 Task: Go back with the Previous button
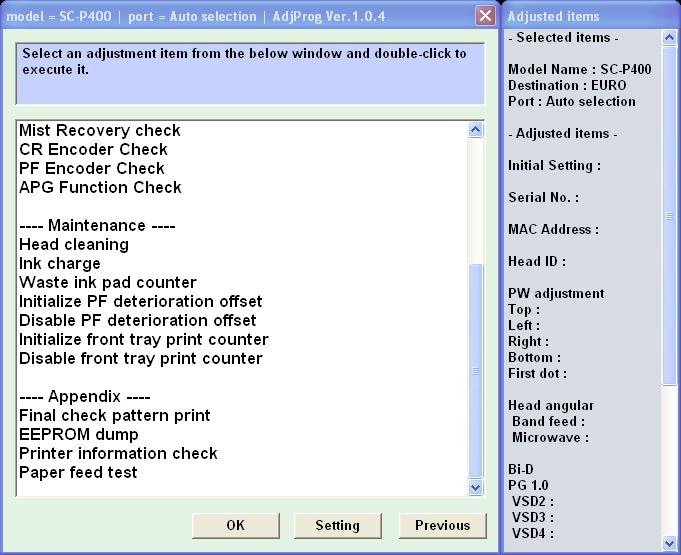point(443,525)
